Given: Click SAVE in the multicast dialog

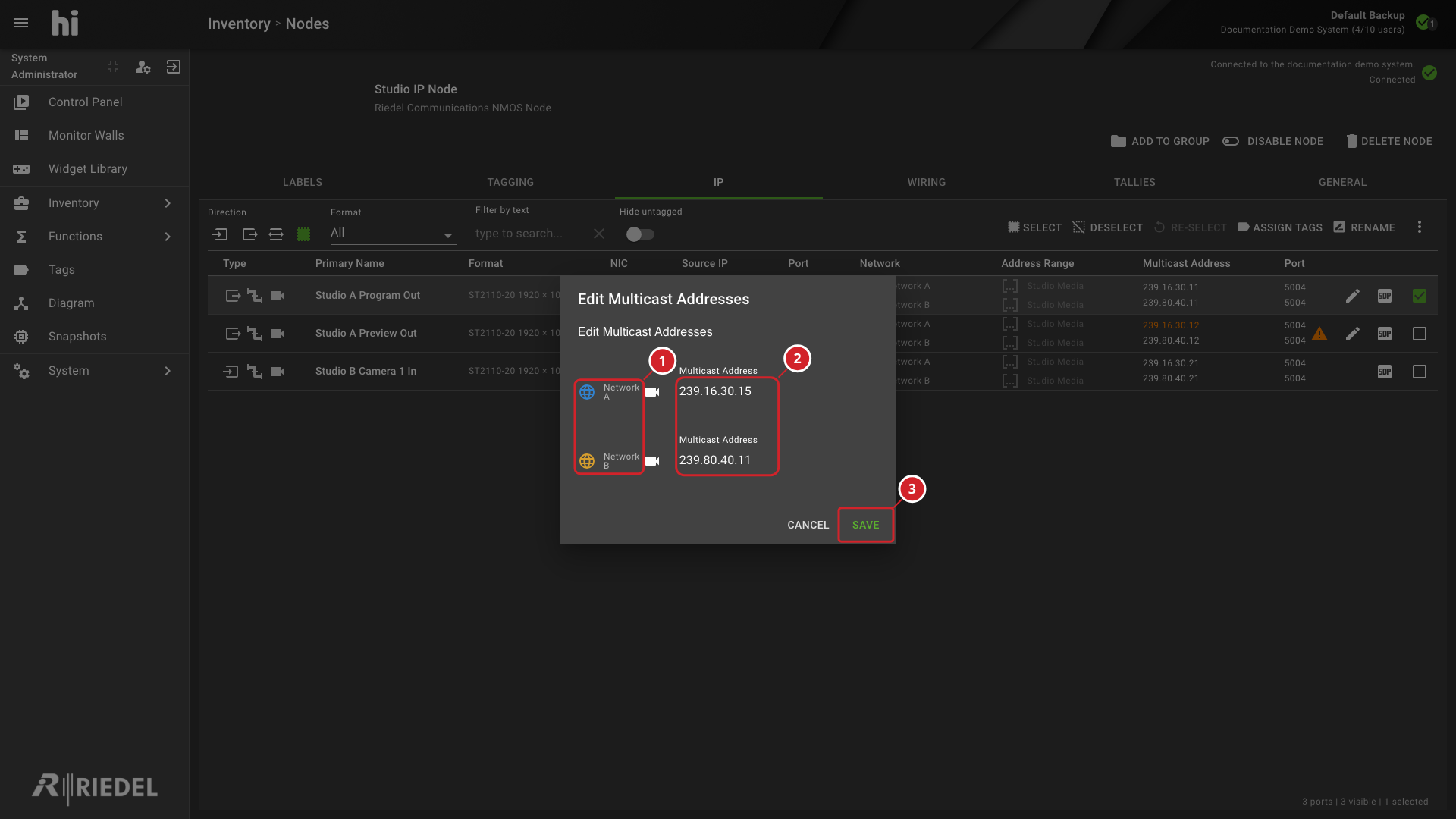Looking at the screenshot, I should (866, 525).
